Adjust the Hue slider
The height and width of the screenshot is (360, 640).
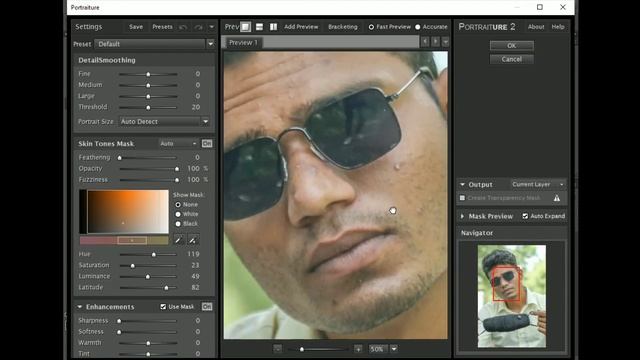(x=148, y=254)
